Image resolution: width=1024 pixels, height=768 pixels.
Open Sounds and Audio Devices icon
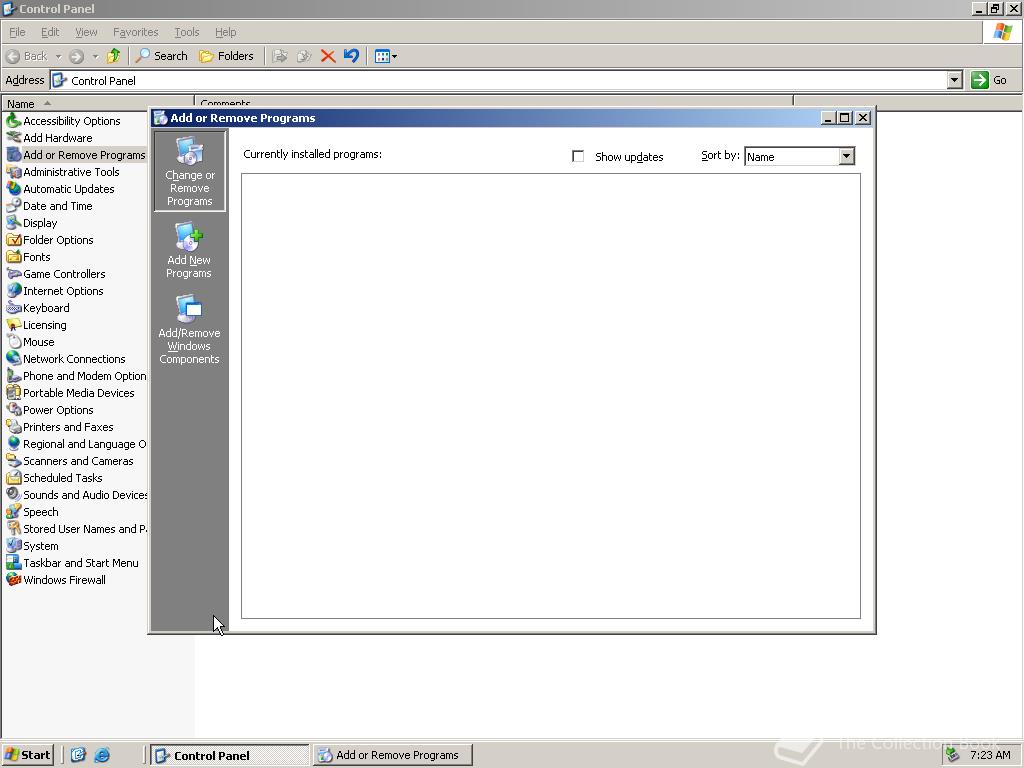pyautogui.click(x=14, y=494)
